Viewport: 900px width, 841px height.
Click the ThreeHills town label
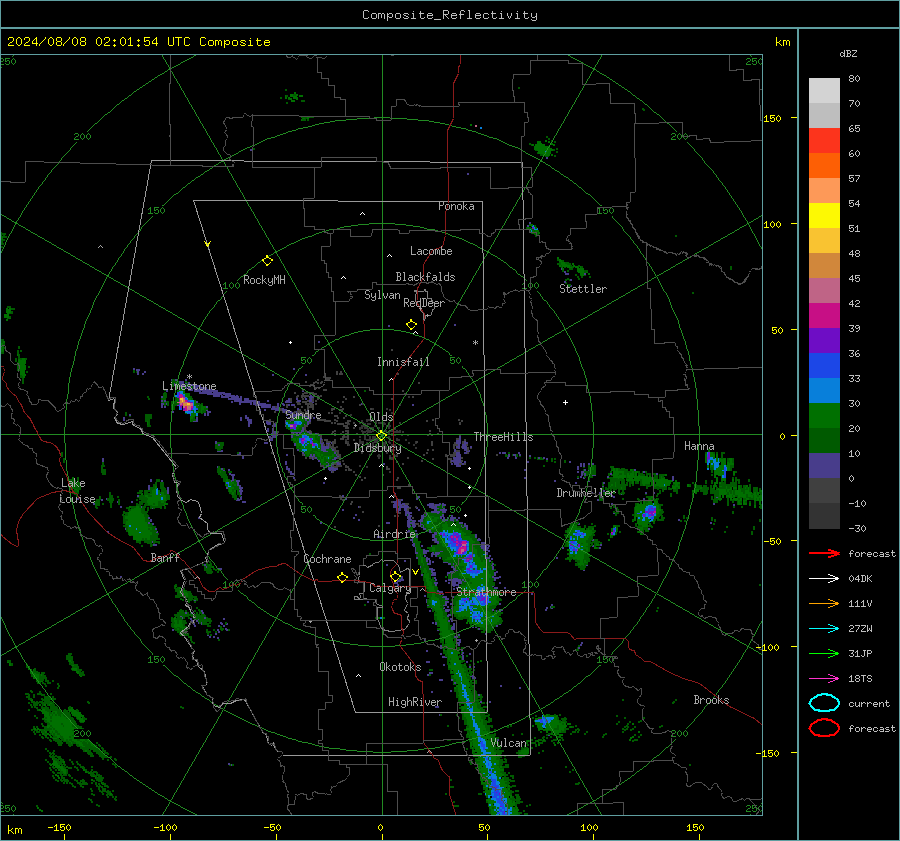pyautogui.click(x=503, y=437)
